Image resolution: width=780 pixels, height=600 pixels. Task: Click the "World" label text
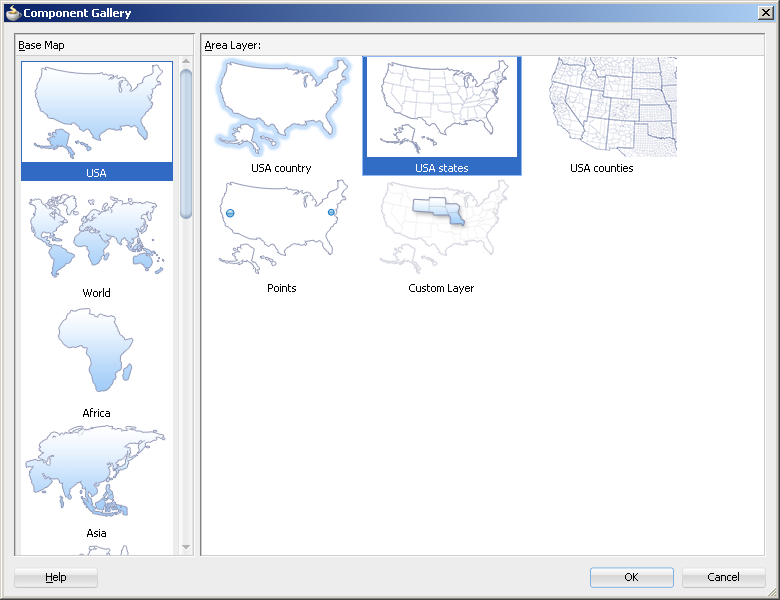click(x=97, y=293)
